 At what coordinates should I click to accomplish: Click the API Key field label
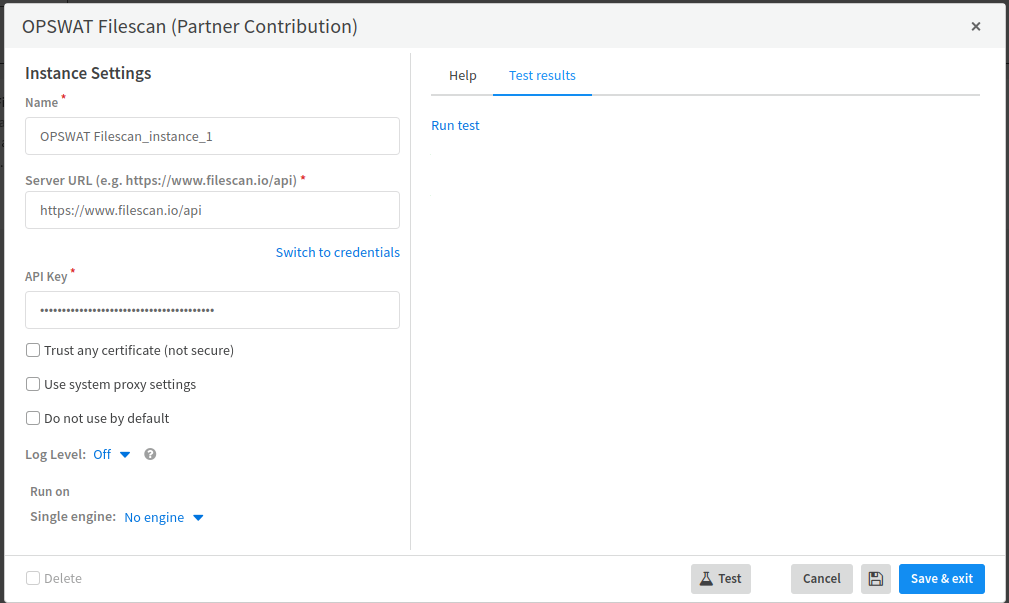pyautogui.click(x=46, y=277)
